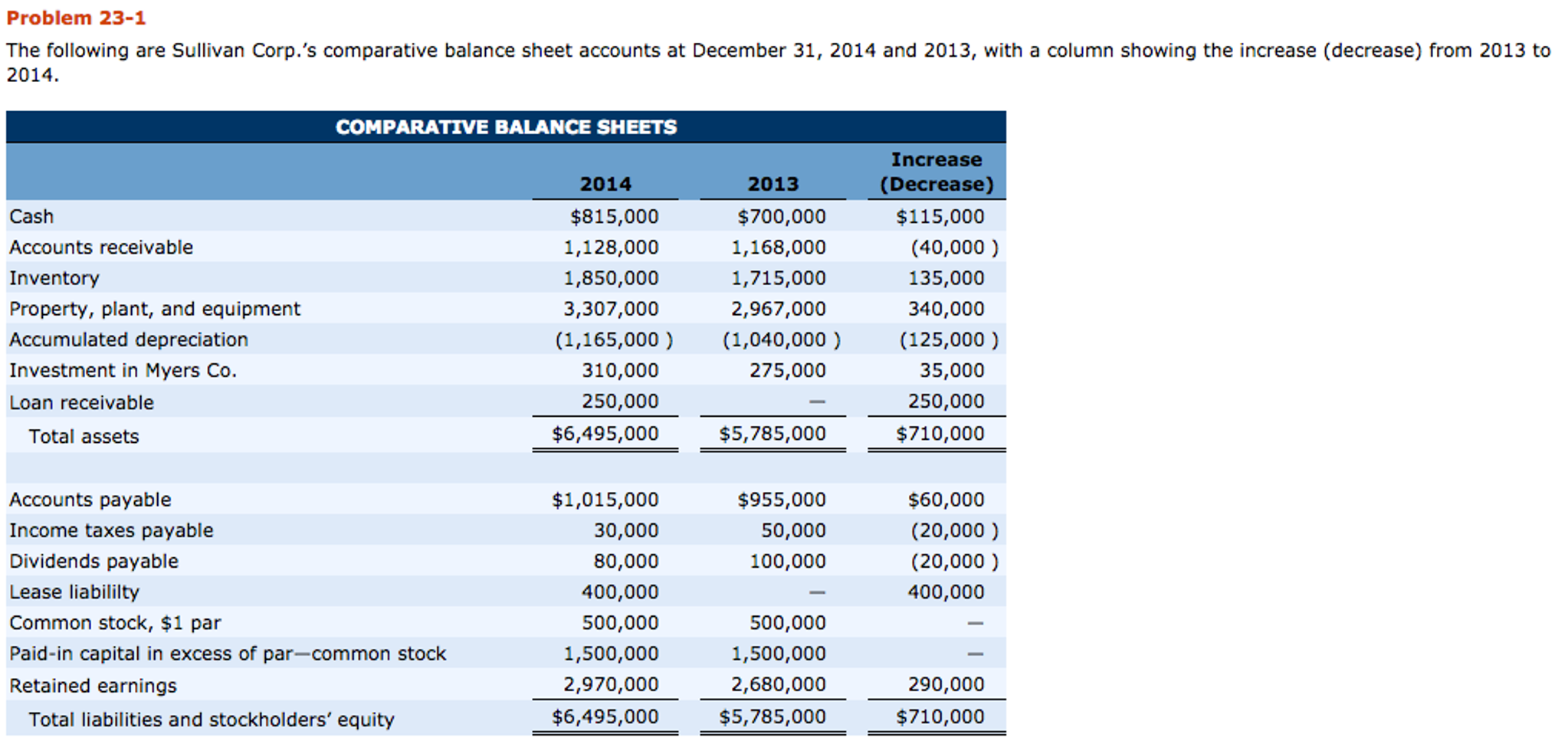Screen dimensions: 1568x754
Task: Click Inventory 2014 value 1,850,000
Action: tap(611, 278)
